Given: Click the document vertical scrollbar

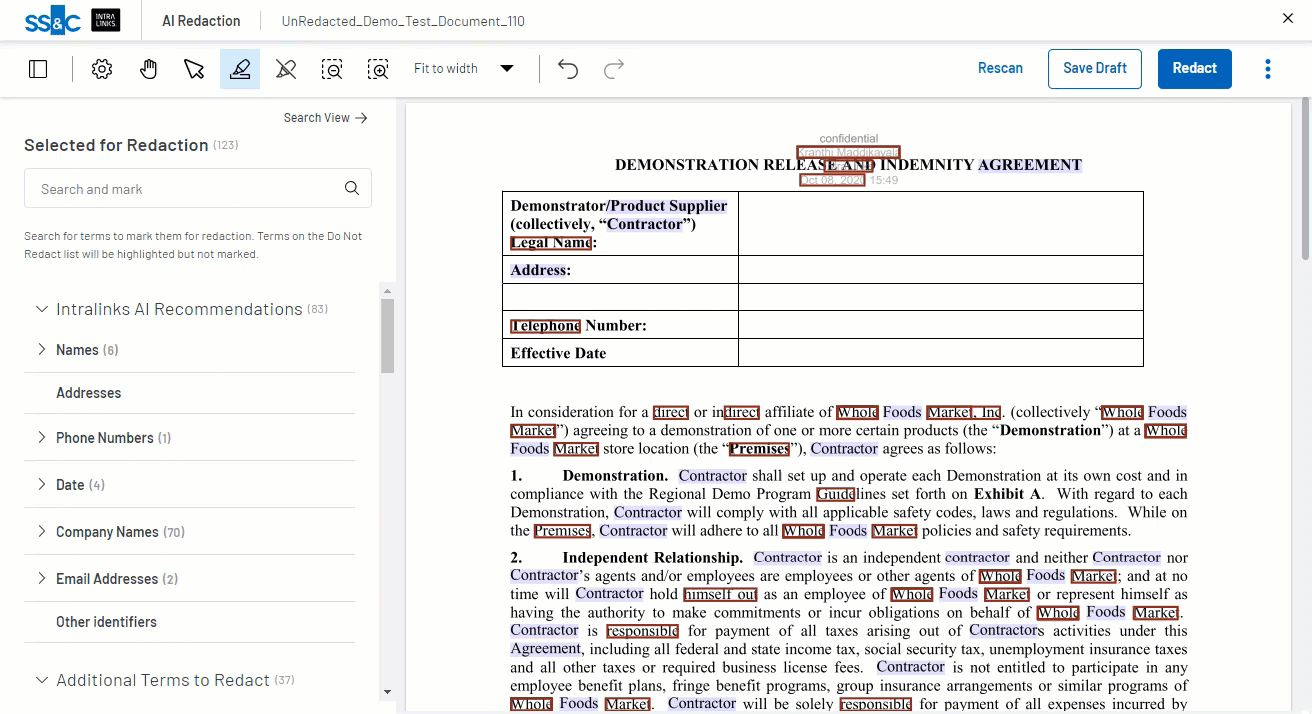Looking at the screenshot, I should click(x=1305, y=180).
